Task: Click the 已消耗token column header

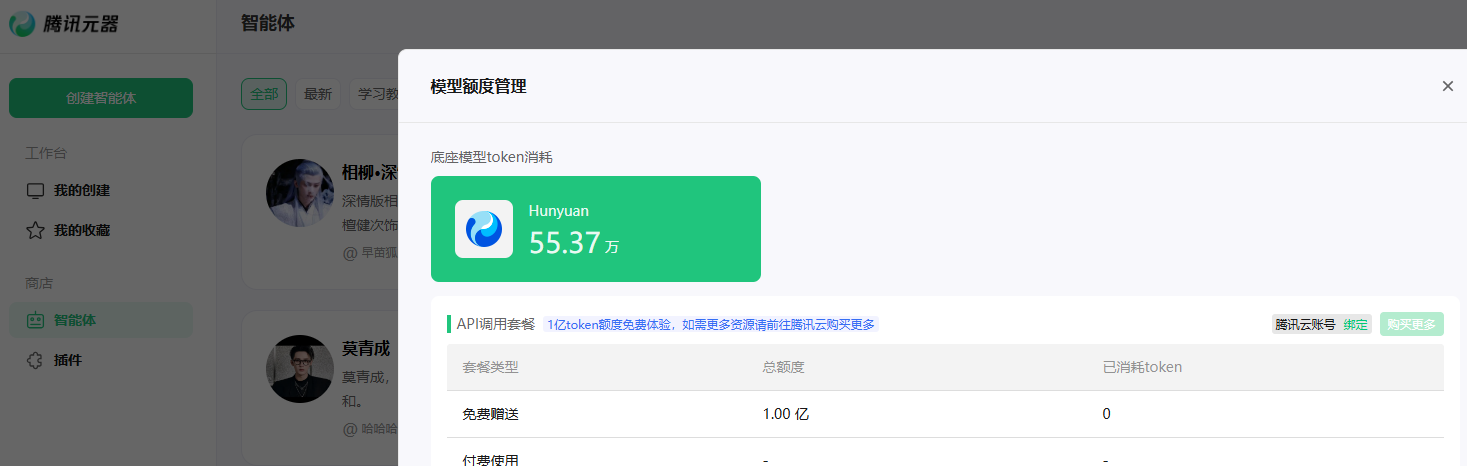Action: 1142,367
